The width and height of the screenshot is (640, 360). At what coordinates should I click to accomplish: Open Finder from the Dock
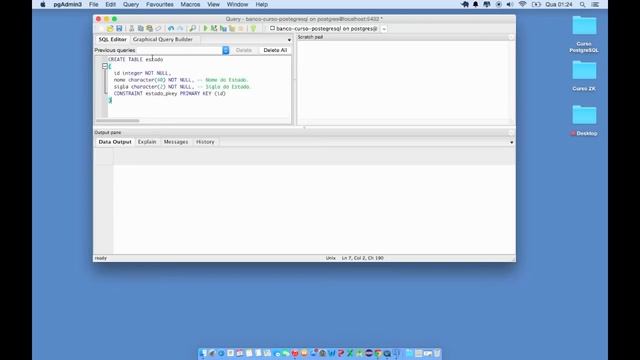(203, 353)
